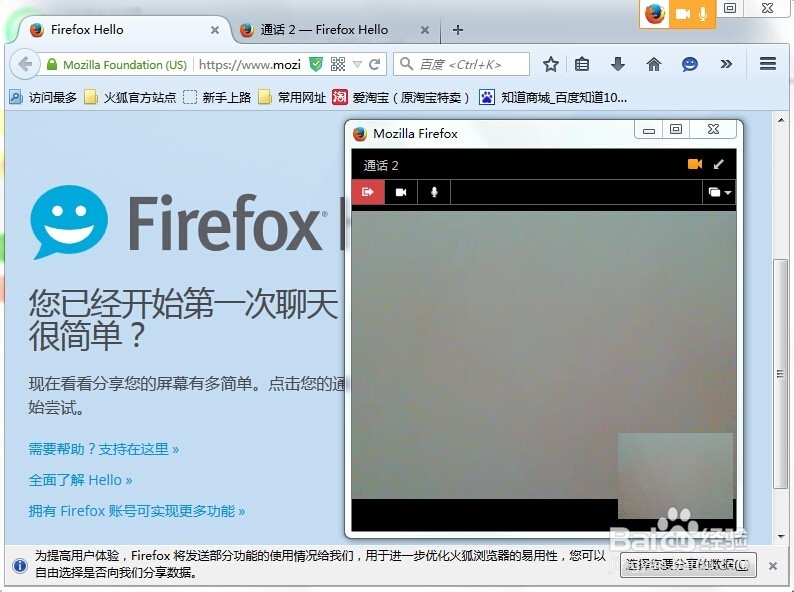This screenshot has height=592, width=794.
Task: Mute the microphone in call toolbar
Action: (x=434, y=192)
